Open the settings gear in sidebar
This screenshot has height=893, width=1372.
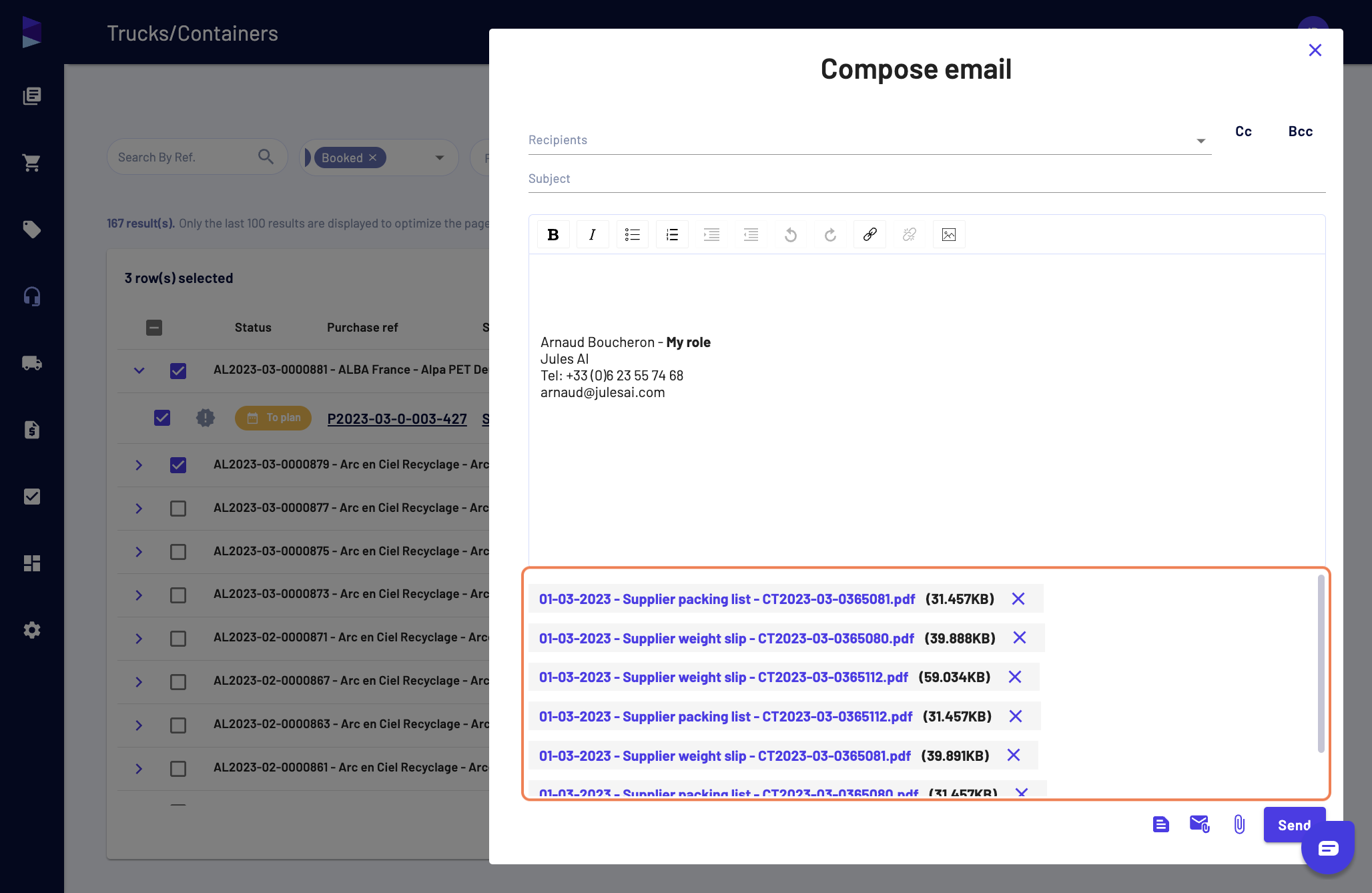32,630
